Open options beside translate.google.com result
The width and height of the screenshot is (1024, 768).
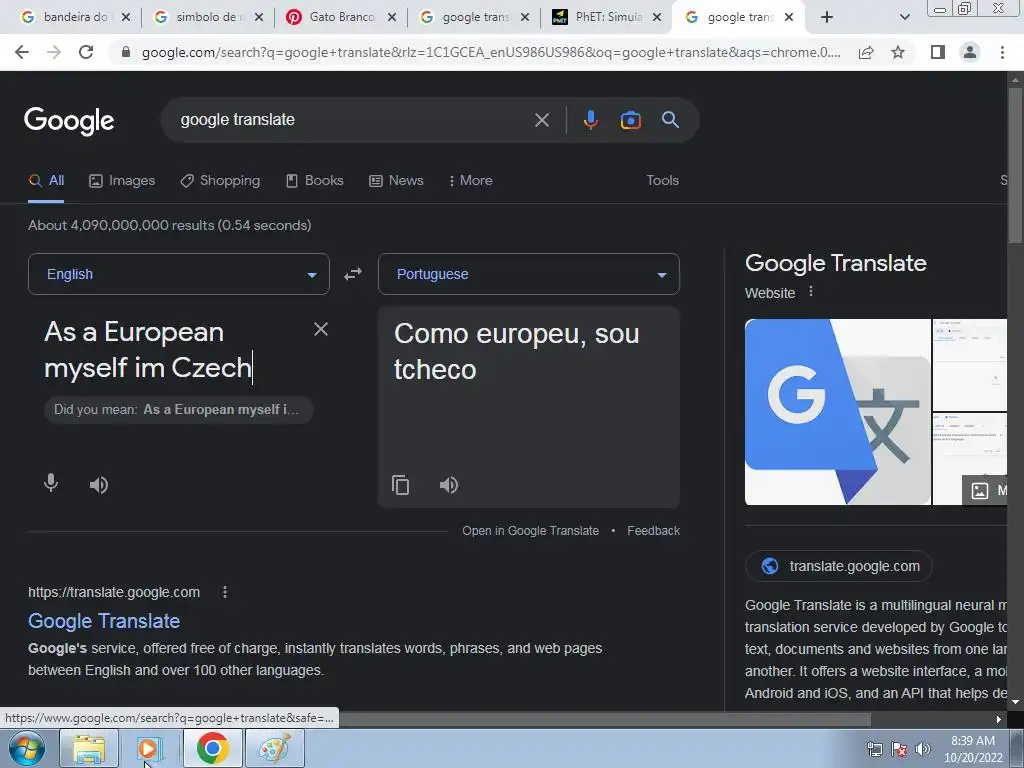[225, 592]
